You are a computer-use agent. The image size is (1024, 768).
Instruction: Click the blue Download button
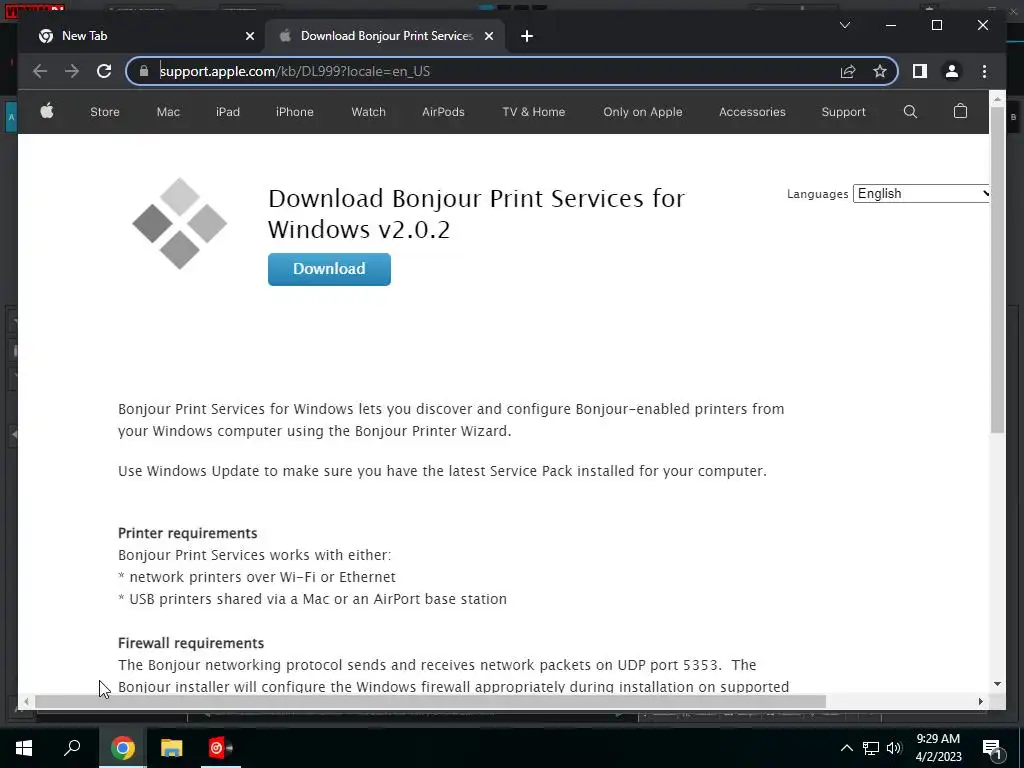[x=329, y=269]
